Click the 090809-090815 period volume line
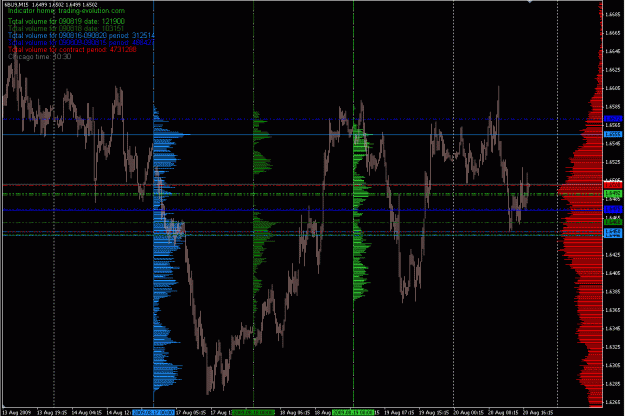The image size is (625, 416). (x=81, y=42)
